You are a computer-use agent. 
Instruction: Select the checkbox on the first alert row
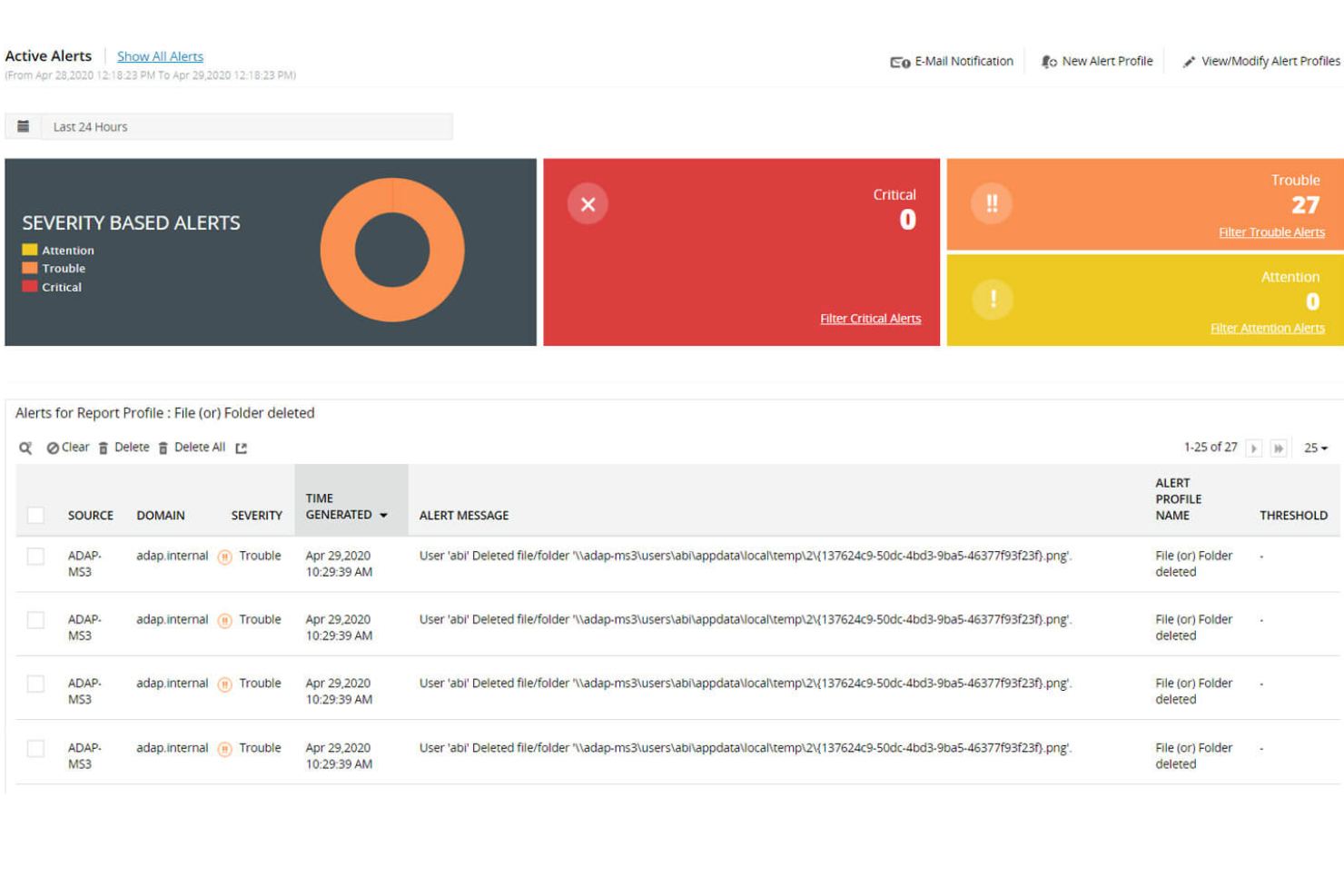pos(35,556)
